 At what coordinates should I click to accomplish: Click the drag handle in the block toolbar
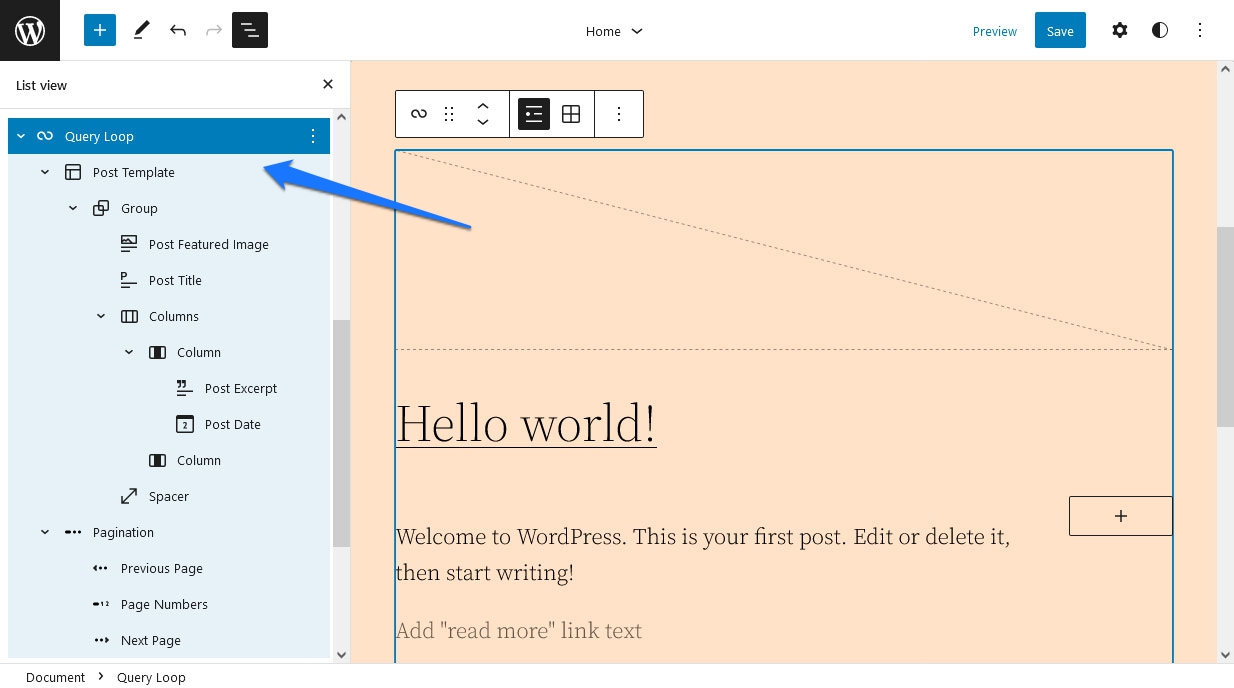click(448, 114)
